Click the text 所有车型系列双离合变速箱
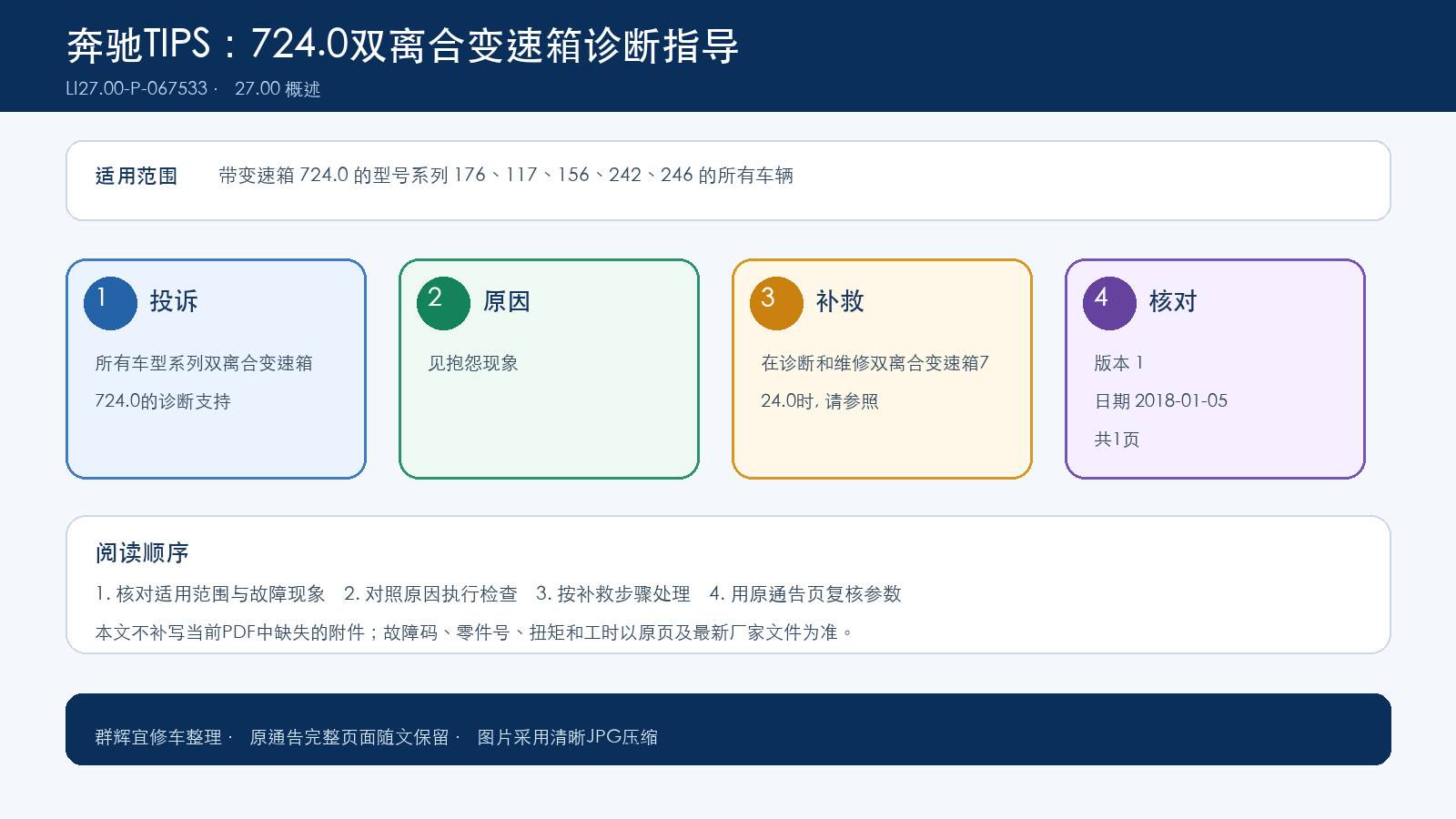1456x819 pixels. [x=204, y=363]
